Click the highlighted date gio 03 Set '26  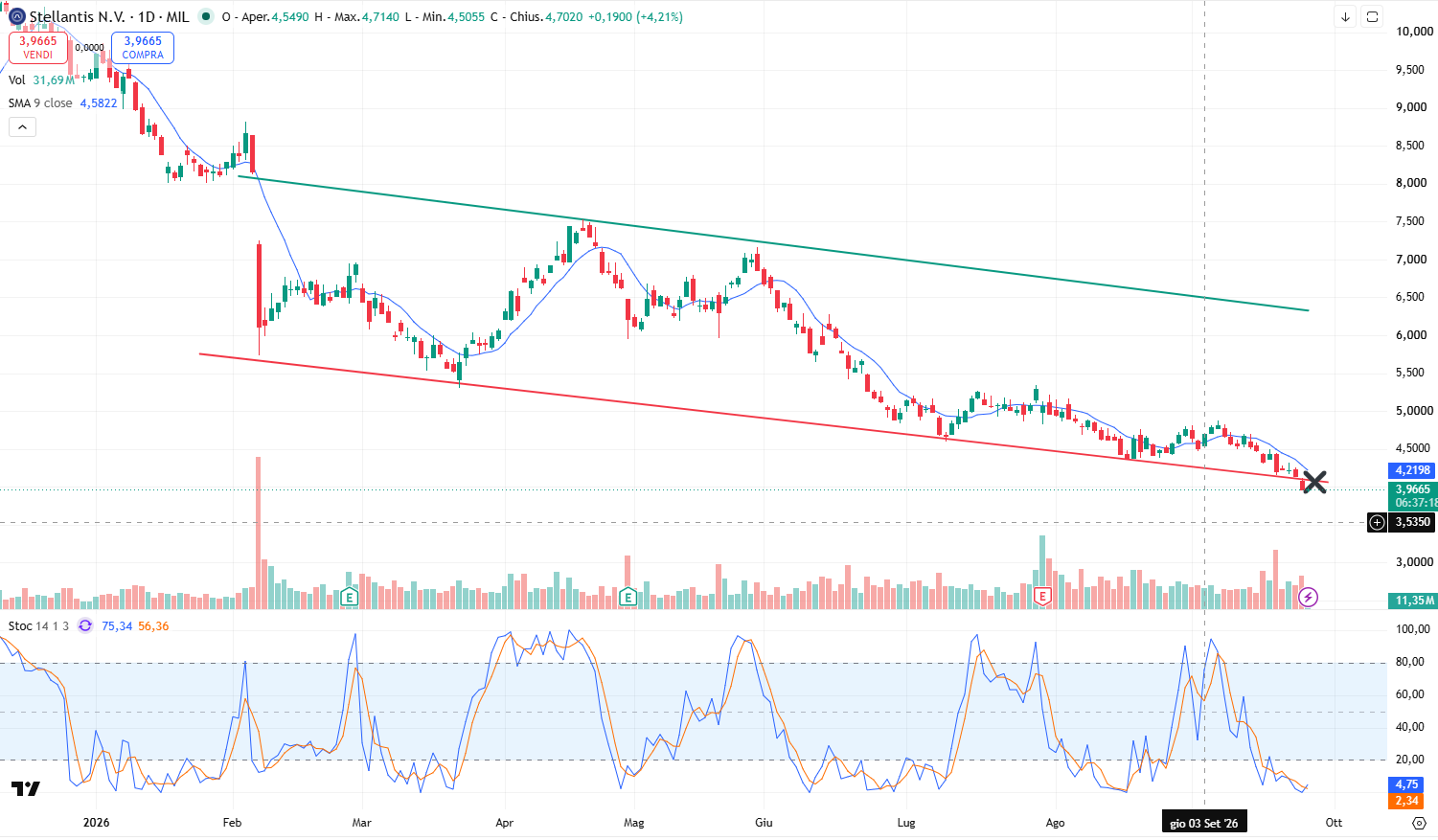(x=1204, y=823)
